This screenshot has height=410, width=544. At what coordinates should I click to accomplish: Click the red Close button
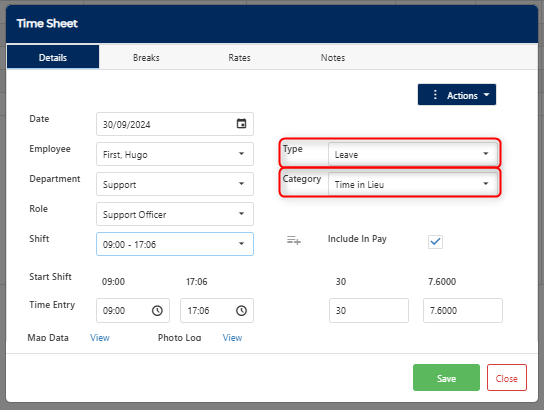coord(507,378)
